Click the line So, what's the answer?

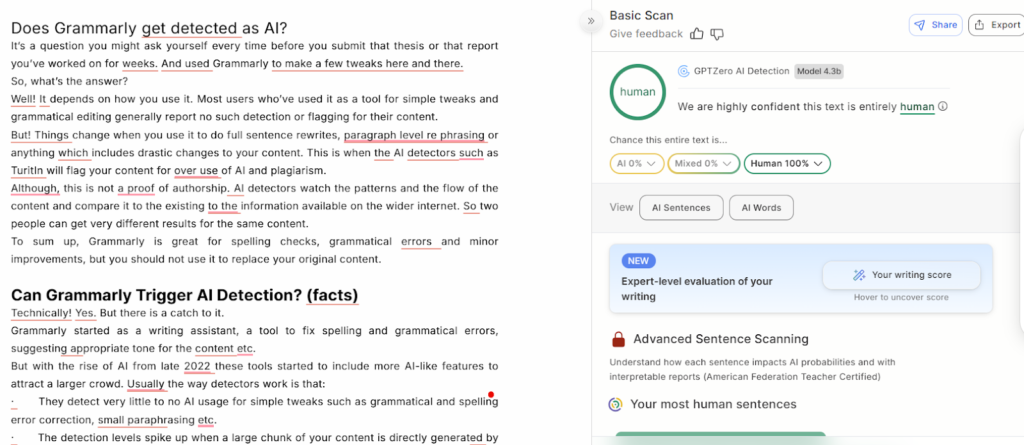[69, 82]
